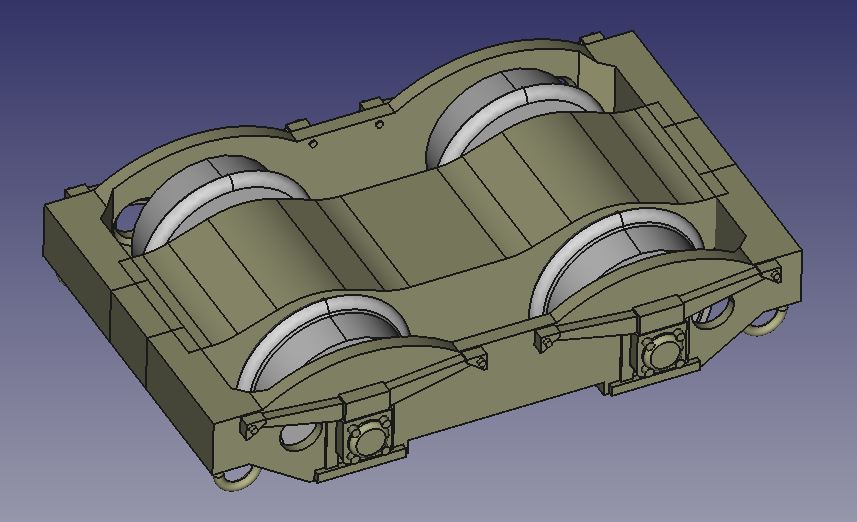Click the ring loop at bottom-left corner
Viewport: 857px width, 522px height.
click(236, 480)
